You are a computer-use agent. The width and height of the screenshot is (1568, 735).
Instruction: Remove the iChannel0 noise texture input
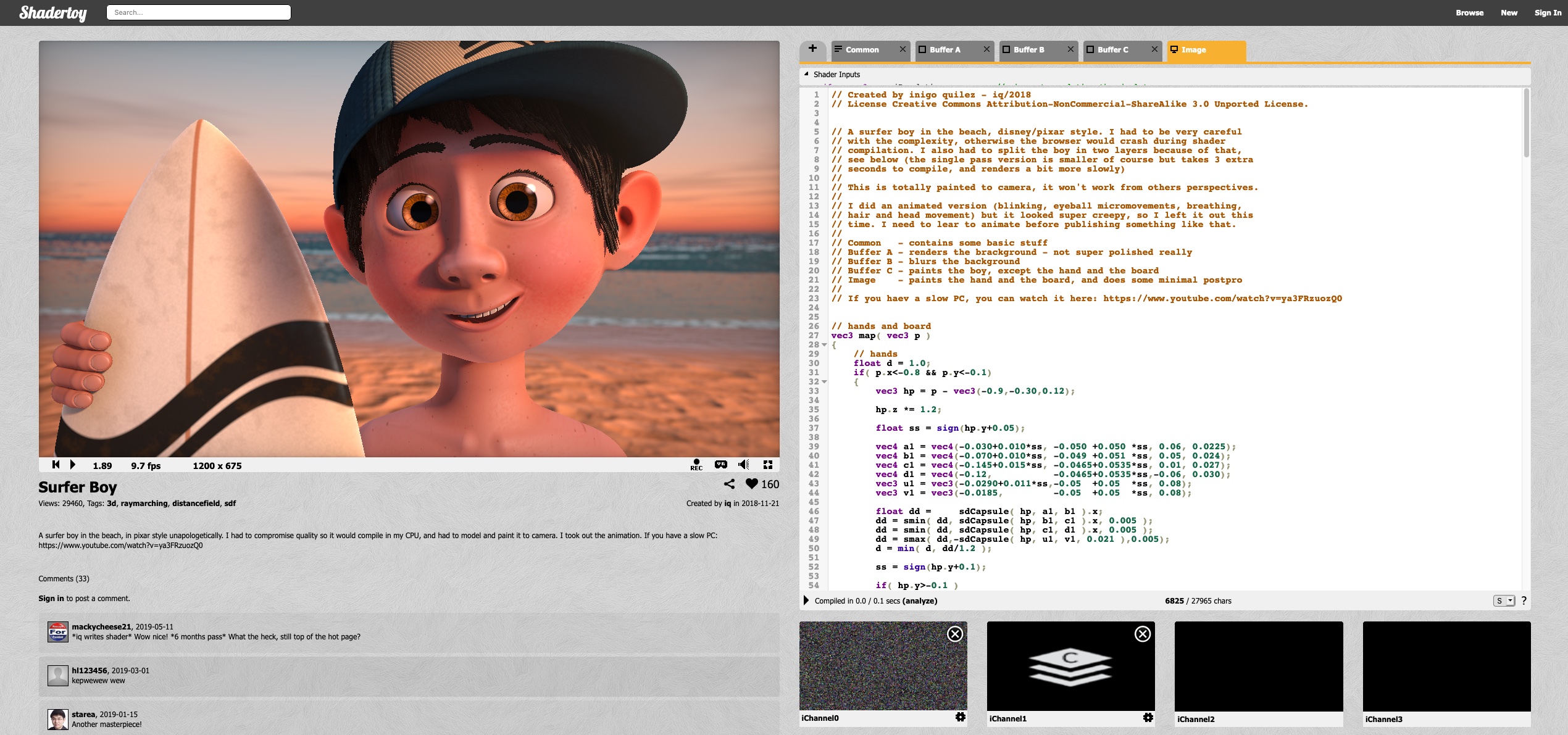[x=954, y=634]
